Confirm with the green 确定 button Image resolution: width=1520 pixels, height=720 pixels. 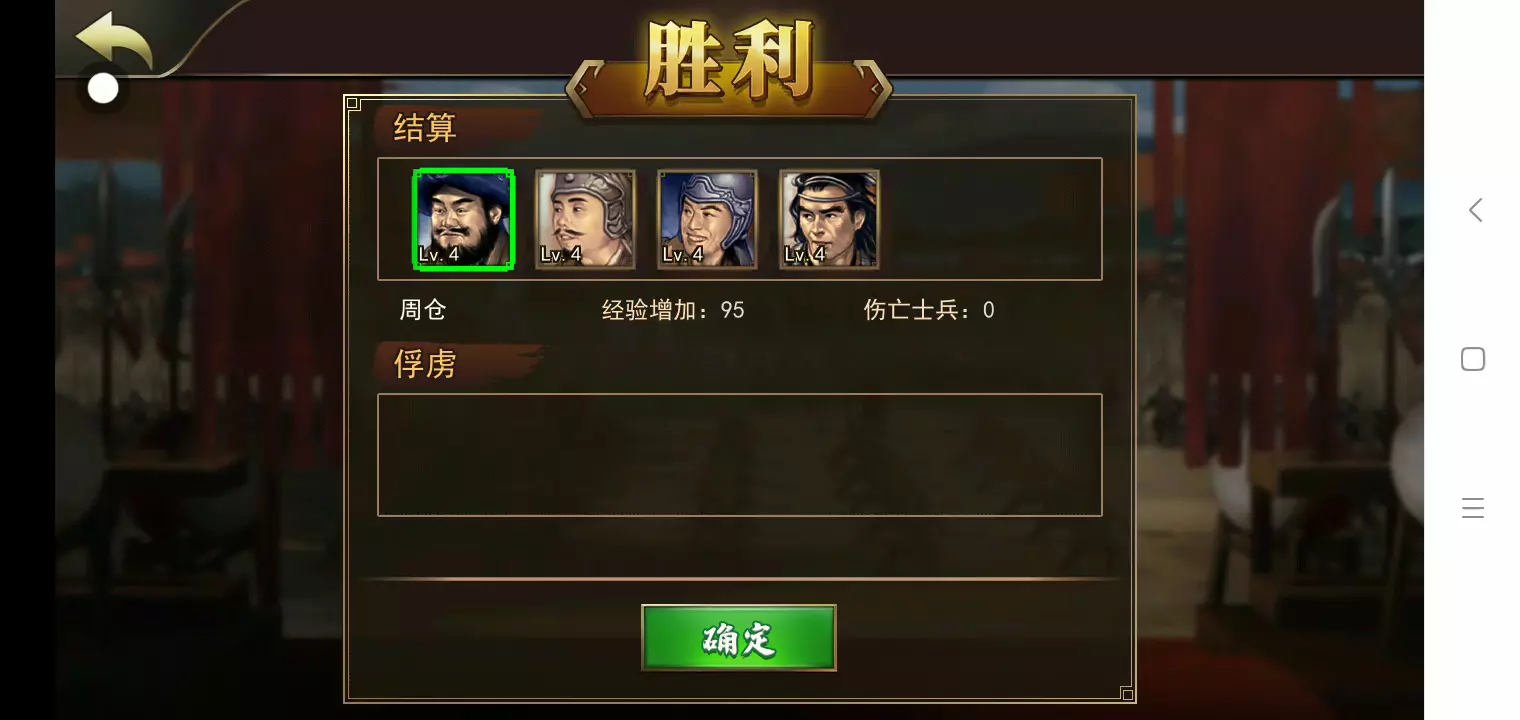point(738,638)
